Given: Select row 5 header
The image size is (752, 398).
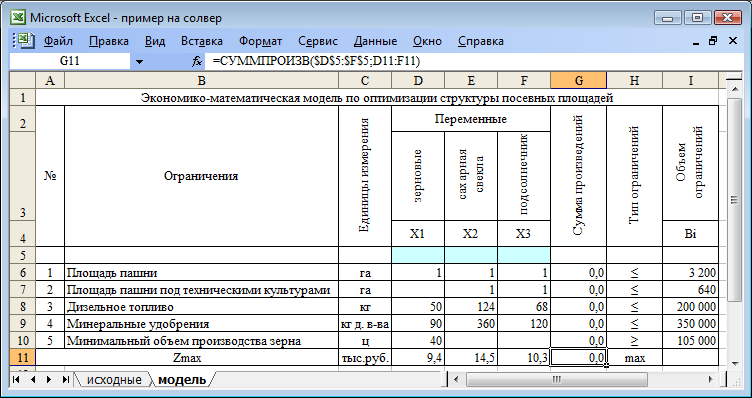Looking at the screenshot, I should click(x=23, y=255).
